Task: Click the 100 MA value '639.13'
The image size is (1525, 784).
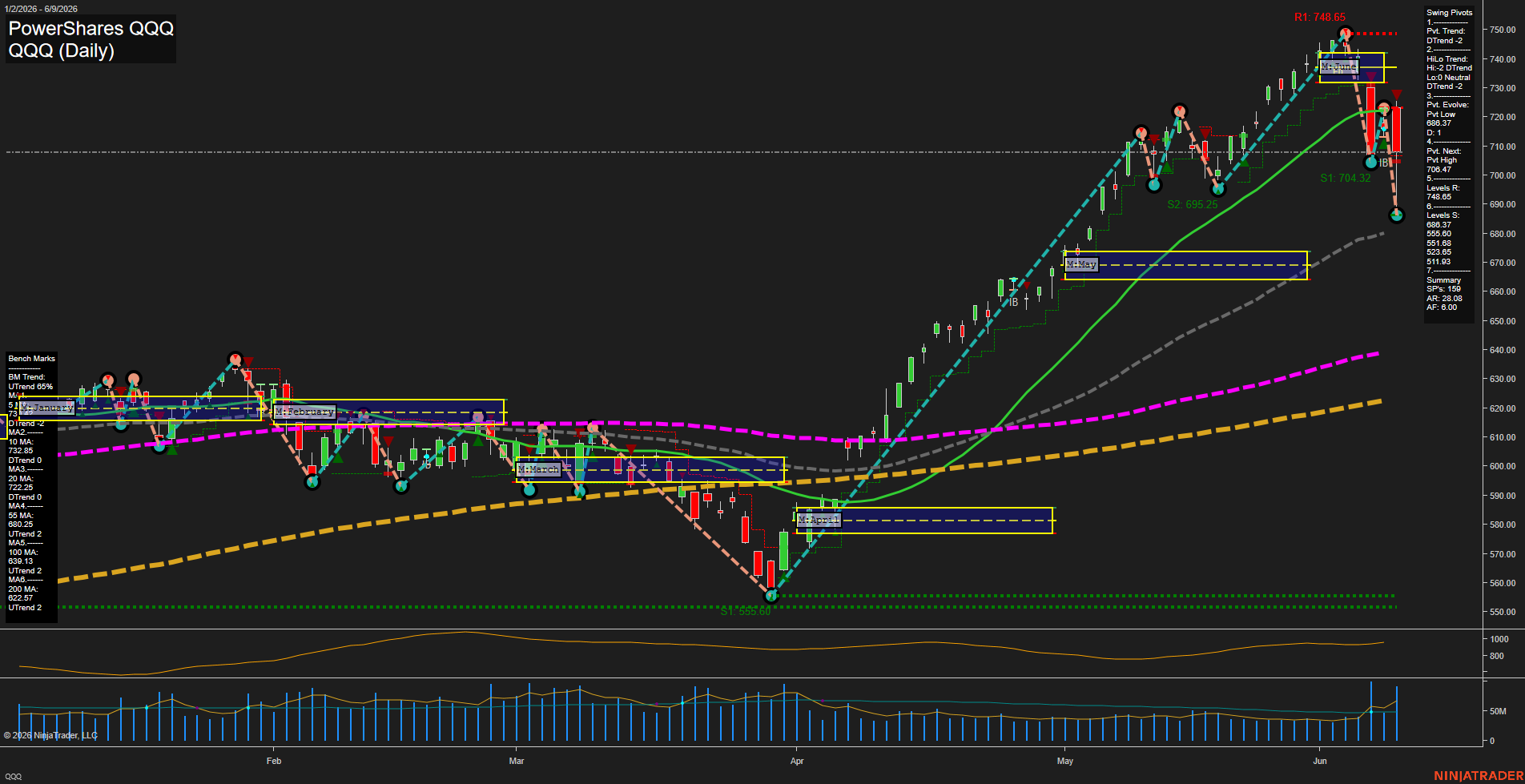Action: 21,561
